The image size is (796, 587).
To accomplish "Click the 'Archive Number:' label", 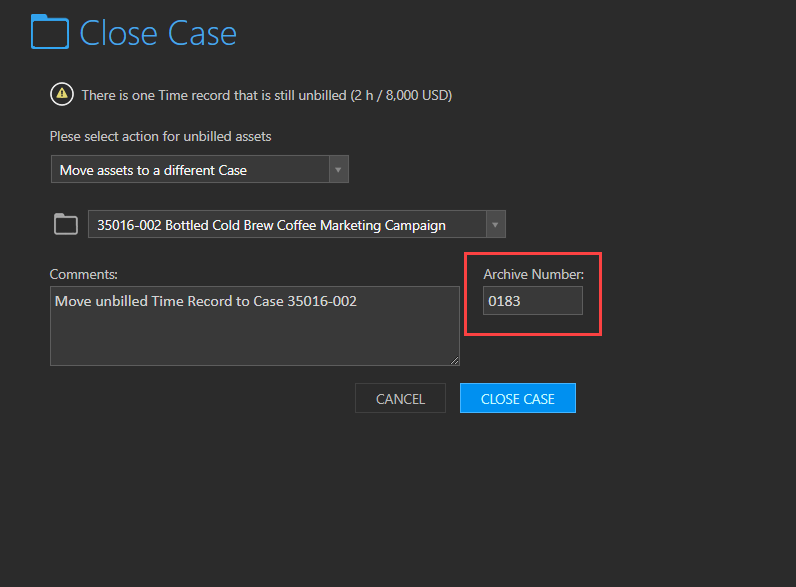I will pyautogui.click(x=533, y=274).
